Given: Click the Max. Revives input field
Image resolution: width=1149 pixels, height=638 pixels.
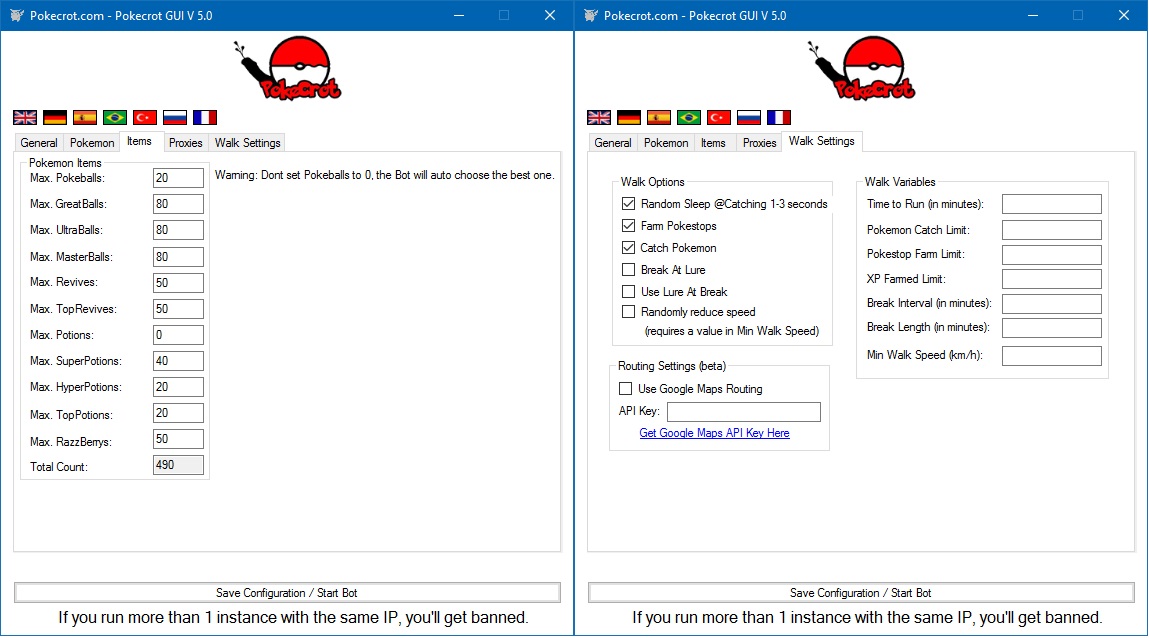Looking at the screenshot, I should [178, 283].
